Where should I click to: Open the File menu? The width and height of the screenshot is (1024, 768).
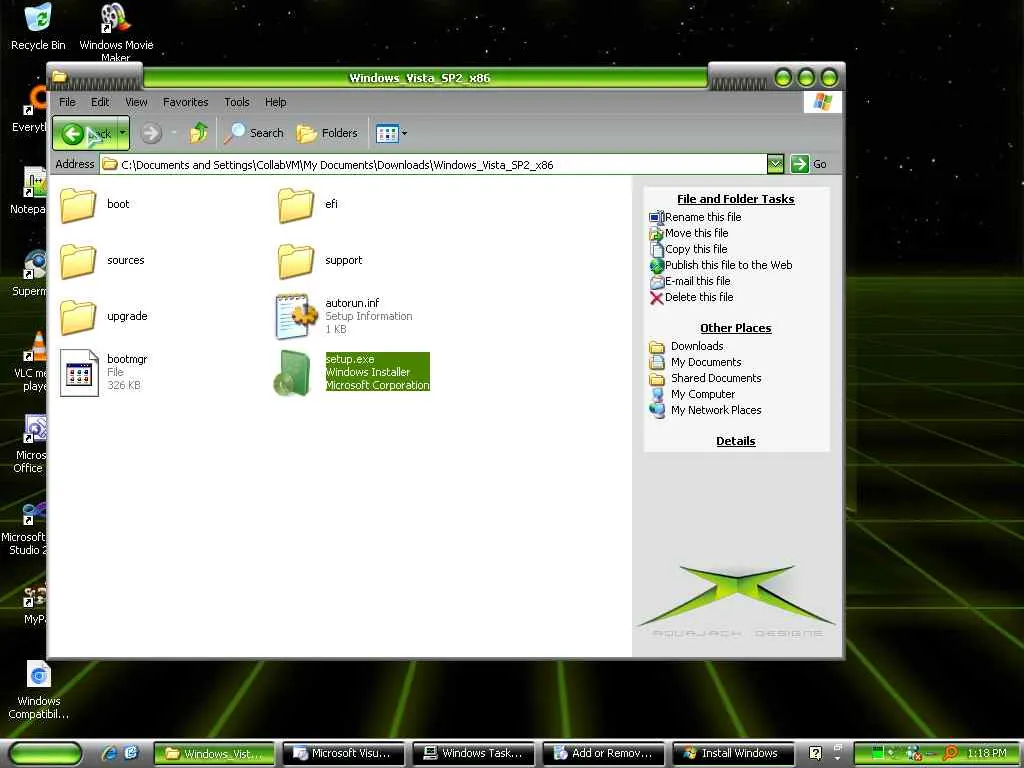[x=67, y=102]
